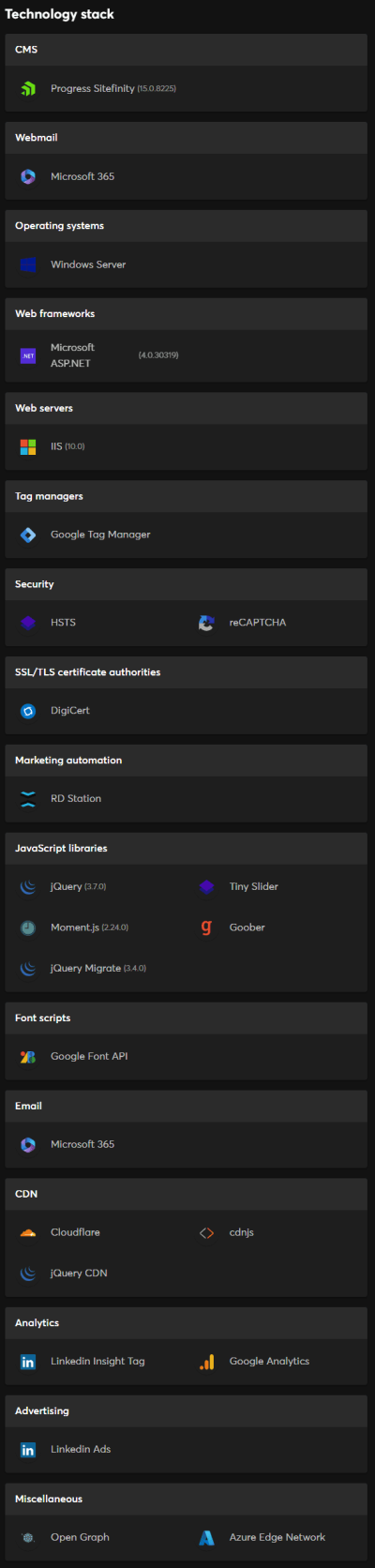Viewport: 375px width, 1568px height.
Task: Click the Moment.js clock icon
Action: pos(28,927)
